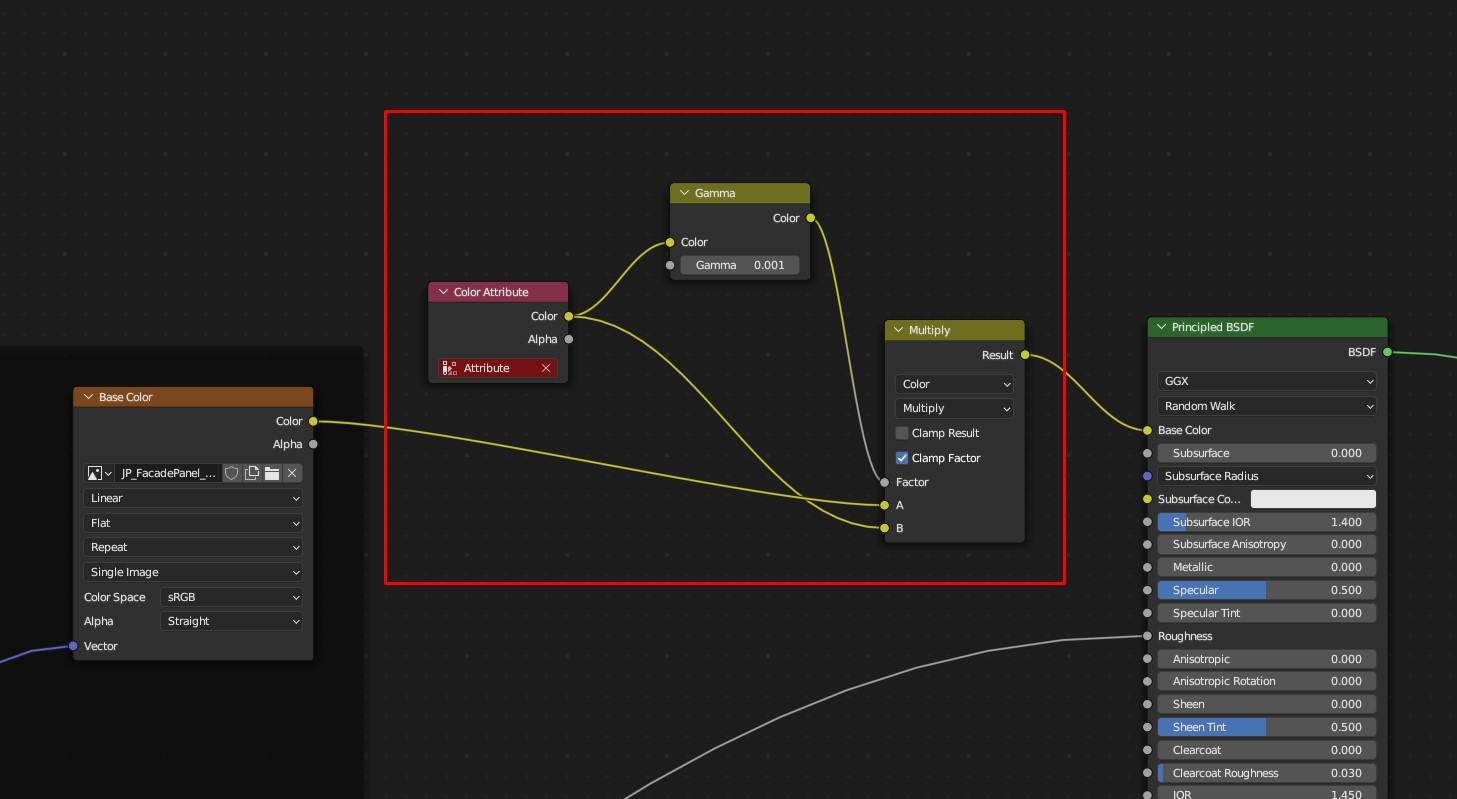Image resolution: width=1457 pixels, height=799 pixels.
Task: Click Color output socket of Color Attribute node
Action: pyautogui.click(x=569, y=316)
